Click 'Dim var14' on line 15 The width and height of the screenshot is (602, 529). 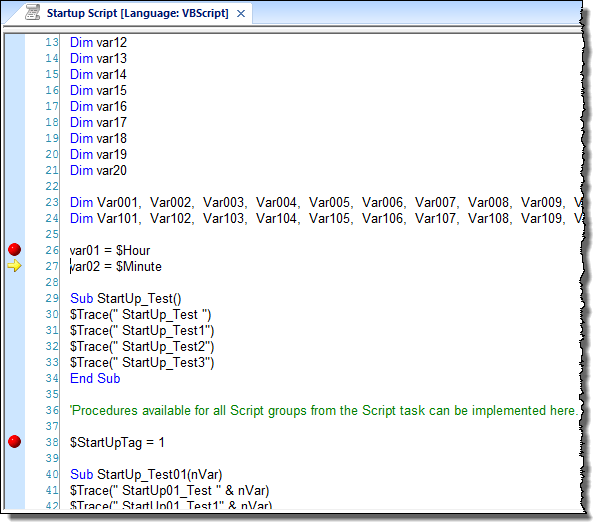(x=98, y=74)
